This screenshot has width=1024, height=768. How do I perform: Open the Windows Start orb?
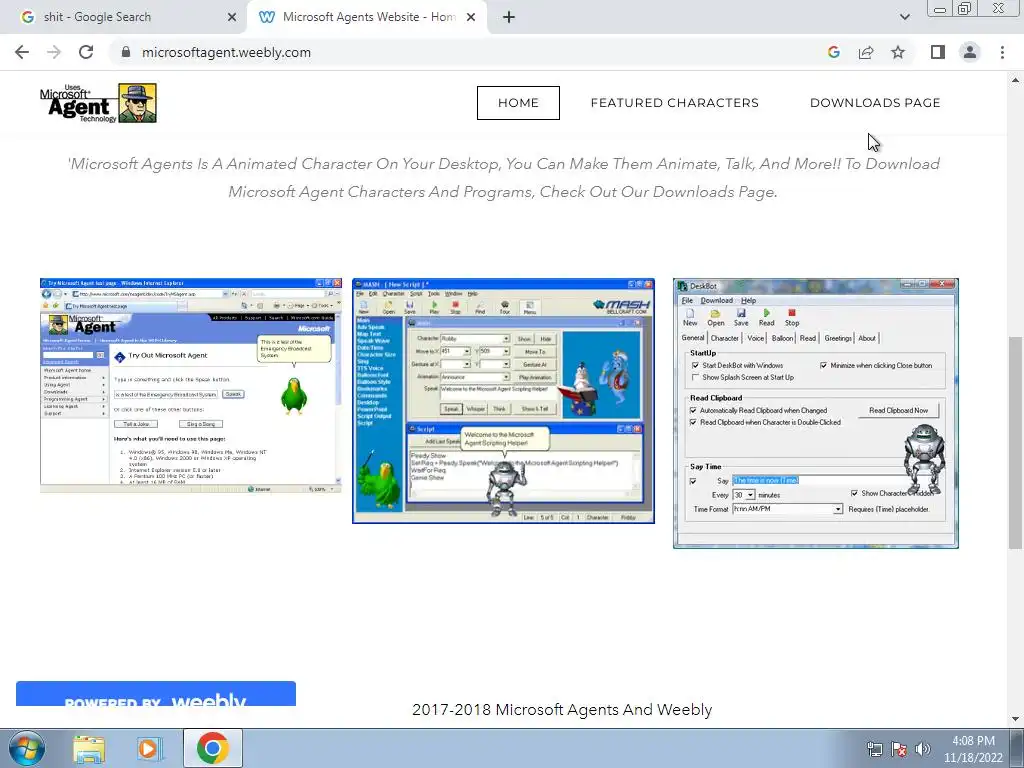[x=26, y=748]
